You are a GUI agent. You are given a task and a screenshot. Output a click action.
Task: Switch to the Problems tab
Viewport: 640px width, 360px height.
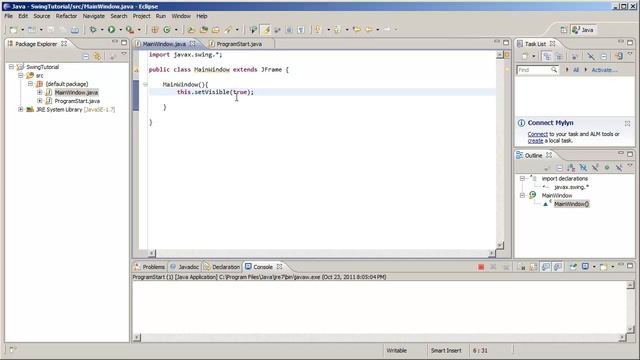(150, 267)
